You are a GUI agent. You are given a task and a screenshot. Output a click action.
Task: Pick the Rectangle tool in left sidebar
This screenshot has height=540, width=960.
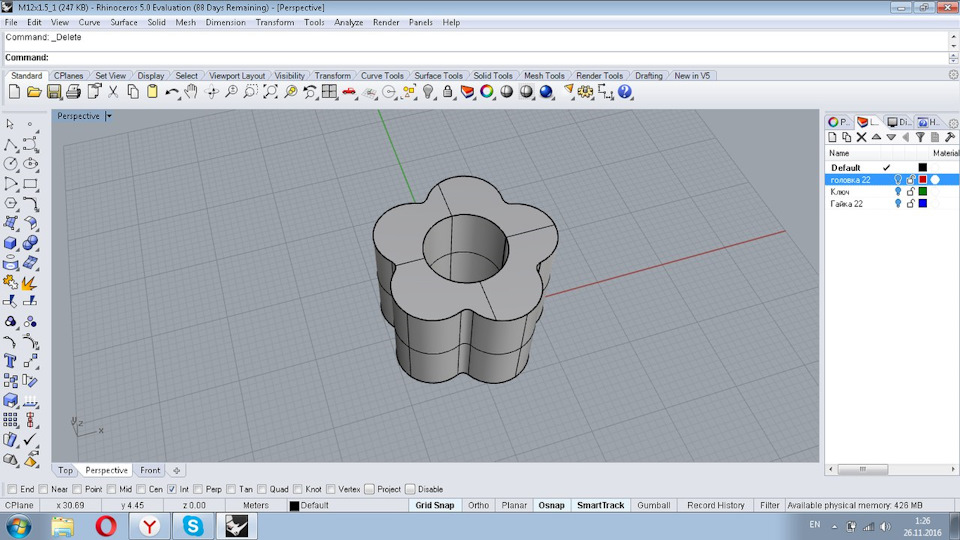[x=30, y=184]
